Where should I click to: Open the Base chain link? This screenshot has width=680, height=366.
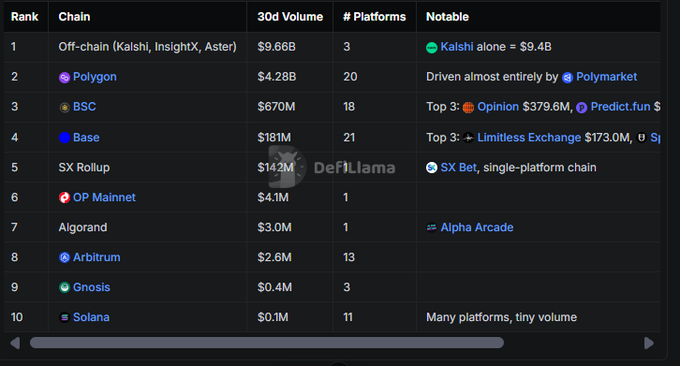(x=86, y=137)
